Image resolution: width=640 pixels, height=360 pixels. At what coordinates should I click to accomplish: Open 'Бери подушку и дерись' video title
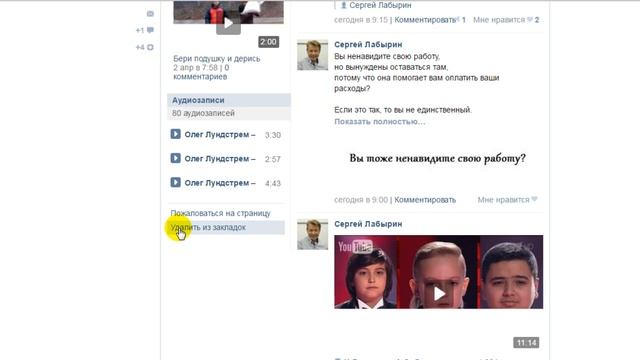coord(216,58)
